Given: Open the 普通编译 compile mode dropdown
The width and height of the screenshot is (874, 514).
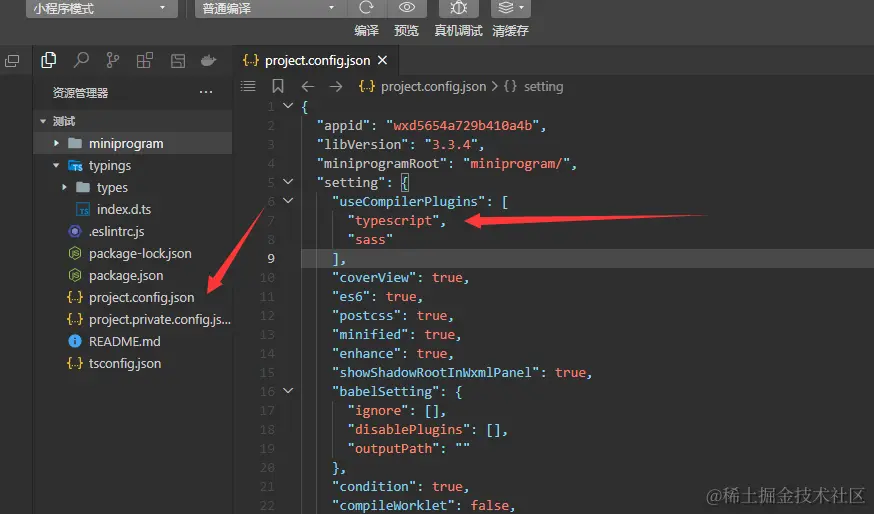Looking at the screenshot, I should (x=270, y=8).
